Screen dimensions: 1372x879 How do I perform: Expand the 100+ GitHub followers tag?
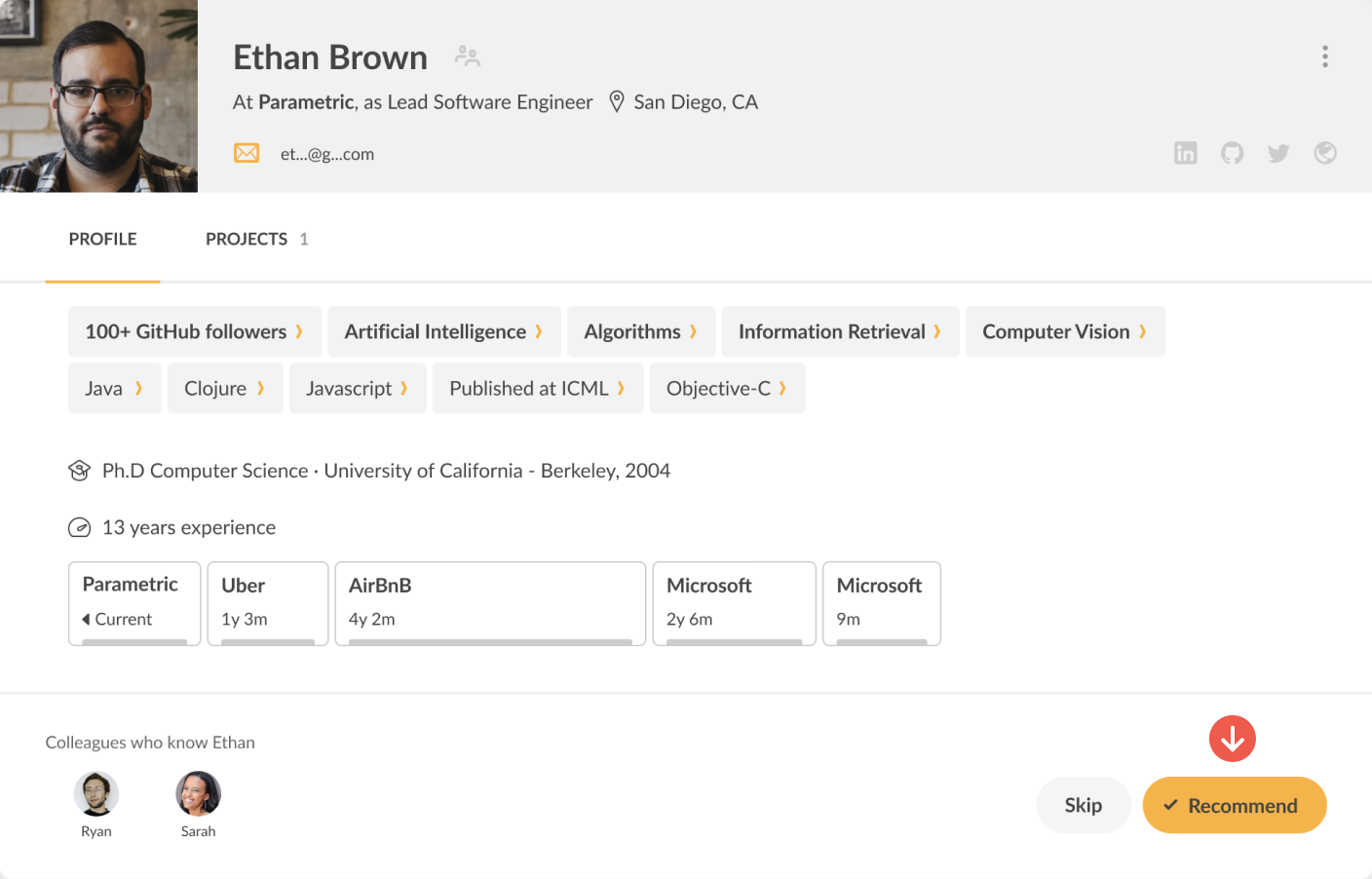tap(194, 331)
